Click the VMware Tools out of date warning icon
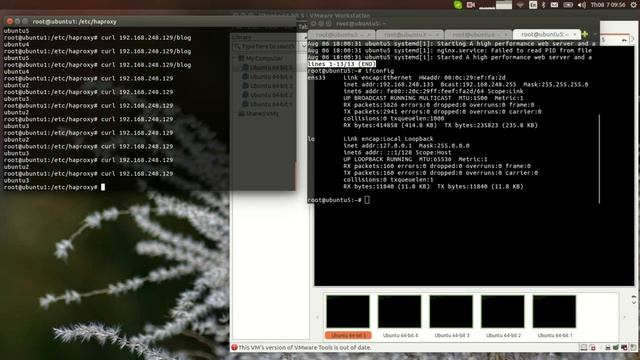Screen dimensions: 640x360 pyautogui.click(x=234, y=347)
